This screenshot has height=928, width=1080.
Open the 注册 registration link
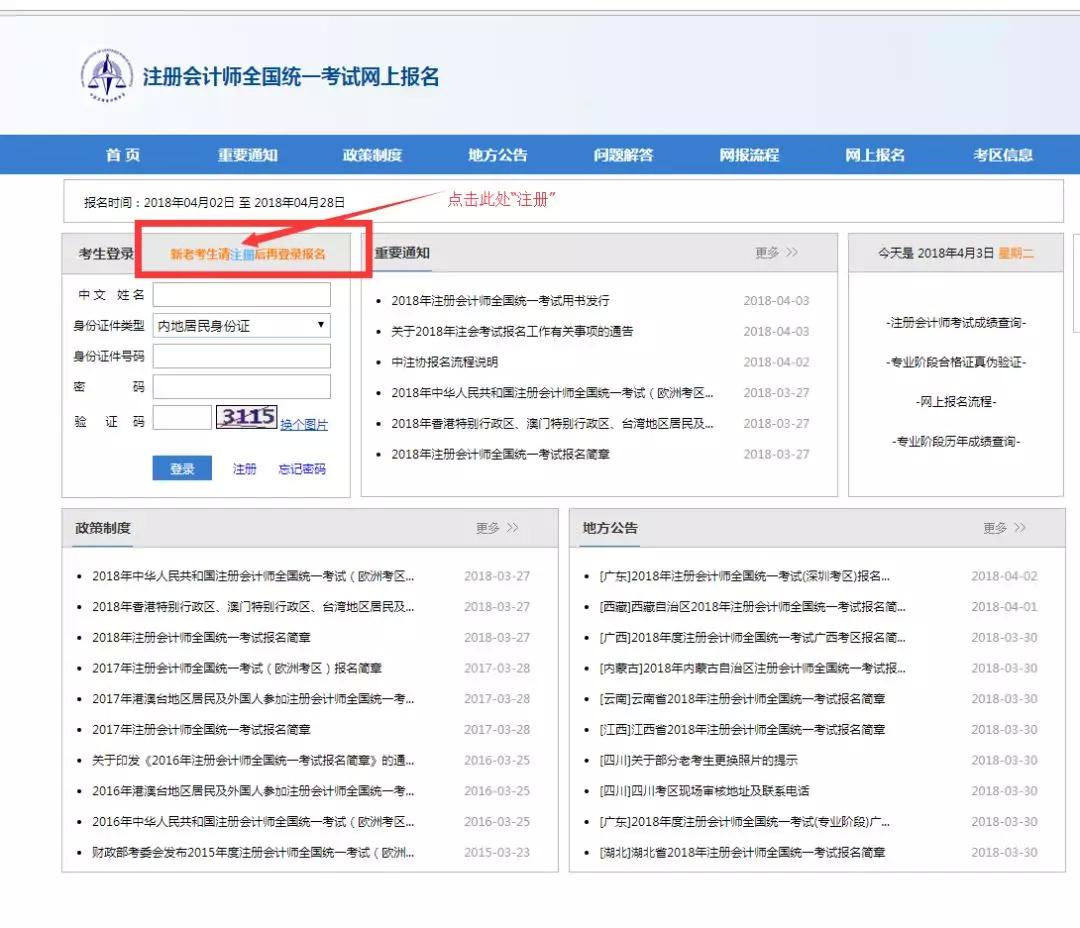(244, 468)
